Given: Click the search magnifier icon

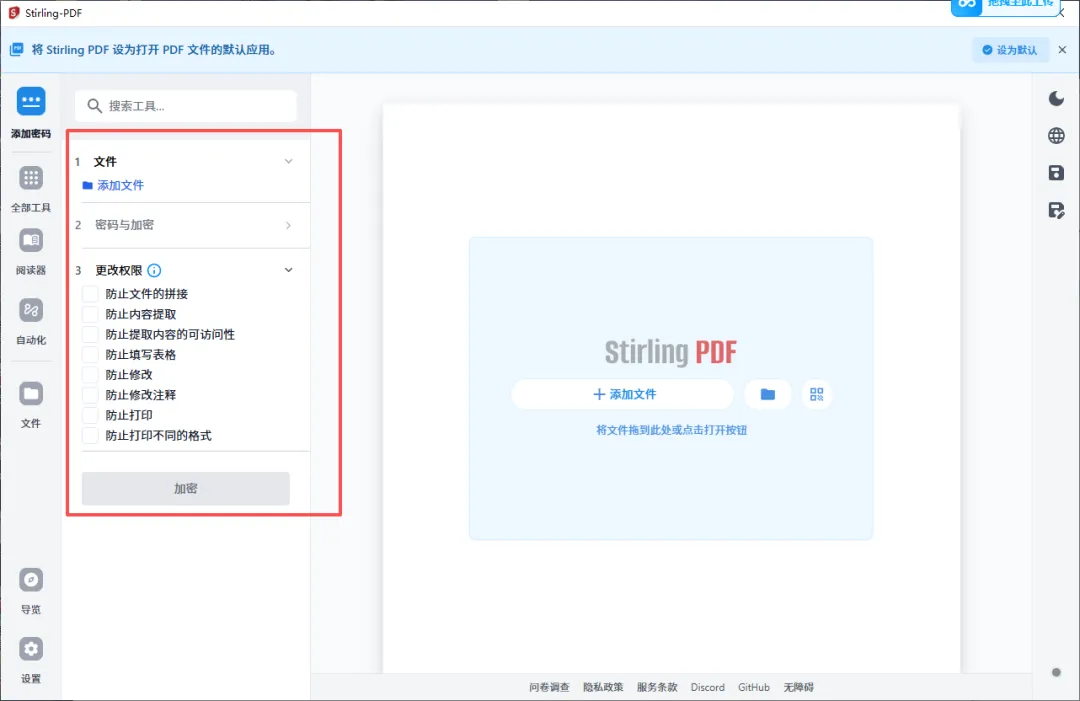Looking at the screenshot, I should click(94, 106).
